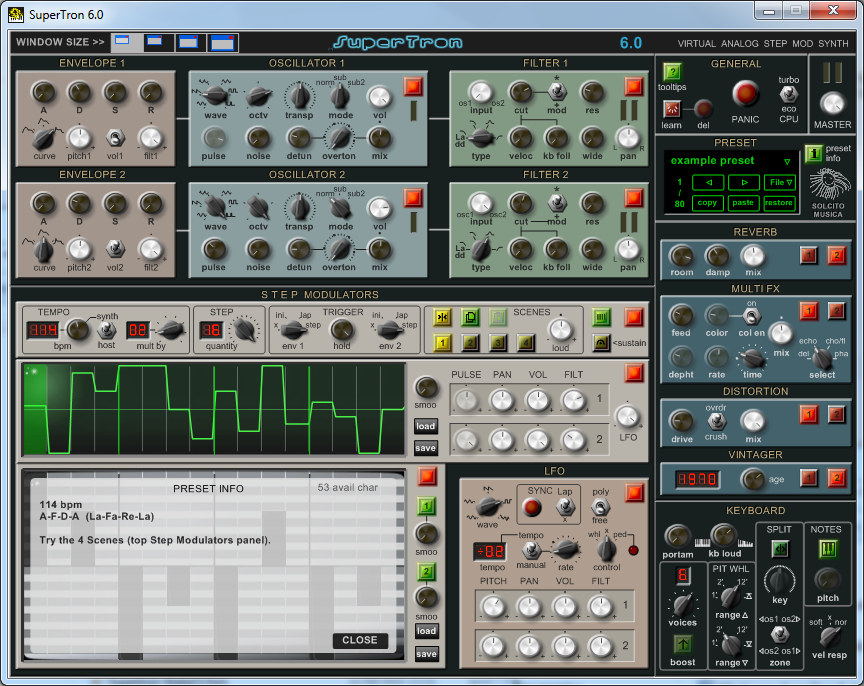Toggle Oscillator 1 red power button
Screen dimensions: 864x686
click(x=413, y=87)
